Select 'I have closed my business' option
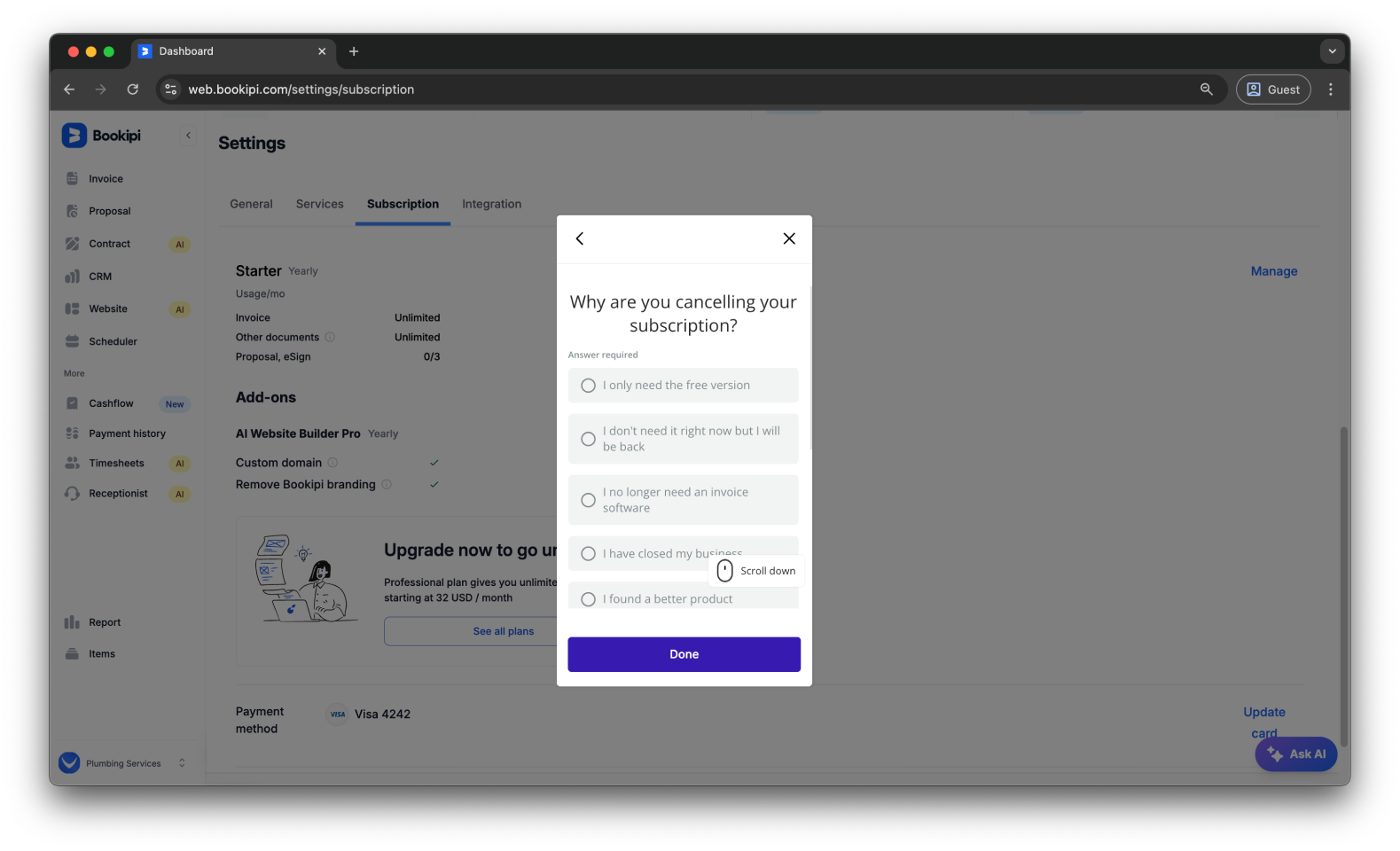The image size is (1400, 851). pyautogui.click(x=683, y=553)
